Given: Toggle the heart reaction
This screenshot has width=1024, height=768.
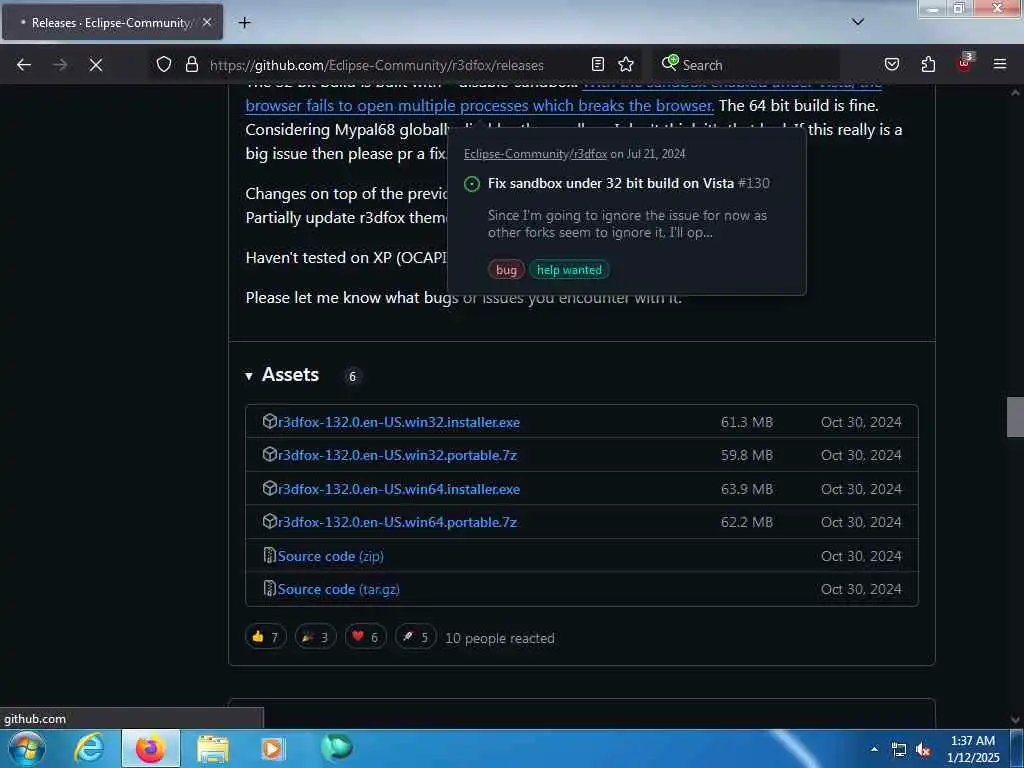Looking at the screenshot, I should coord(366,637).
